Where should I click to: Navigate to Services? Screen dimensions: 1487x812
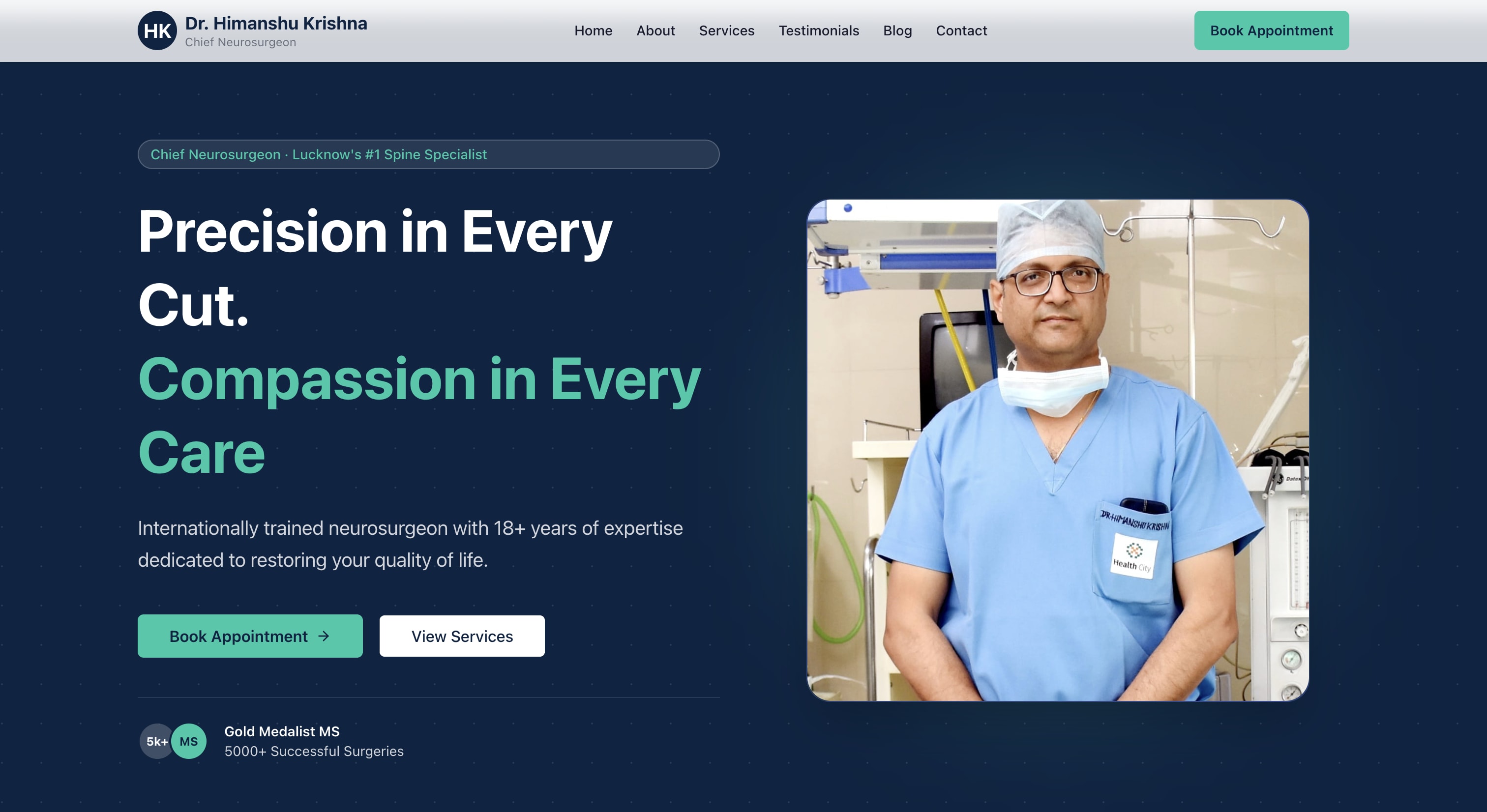pyautogui.click(x=726, y=30)
